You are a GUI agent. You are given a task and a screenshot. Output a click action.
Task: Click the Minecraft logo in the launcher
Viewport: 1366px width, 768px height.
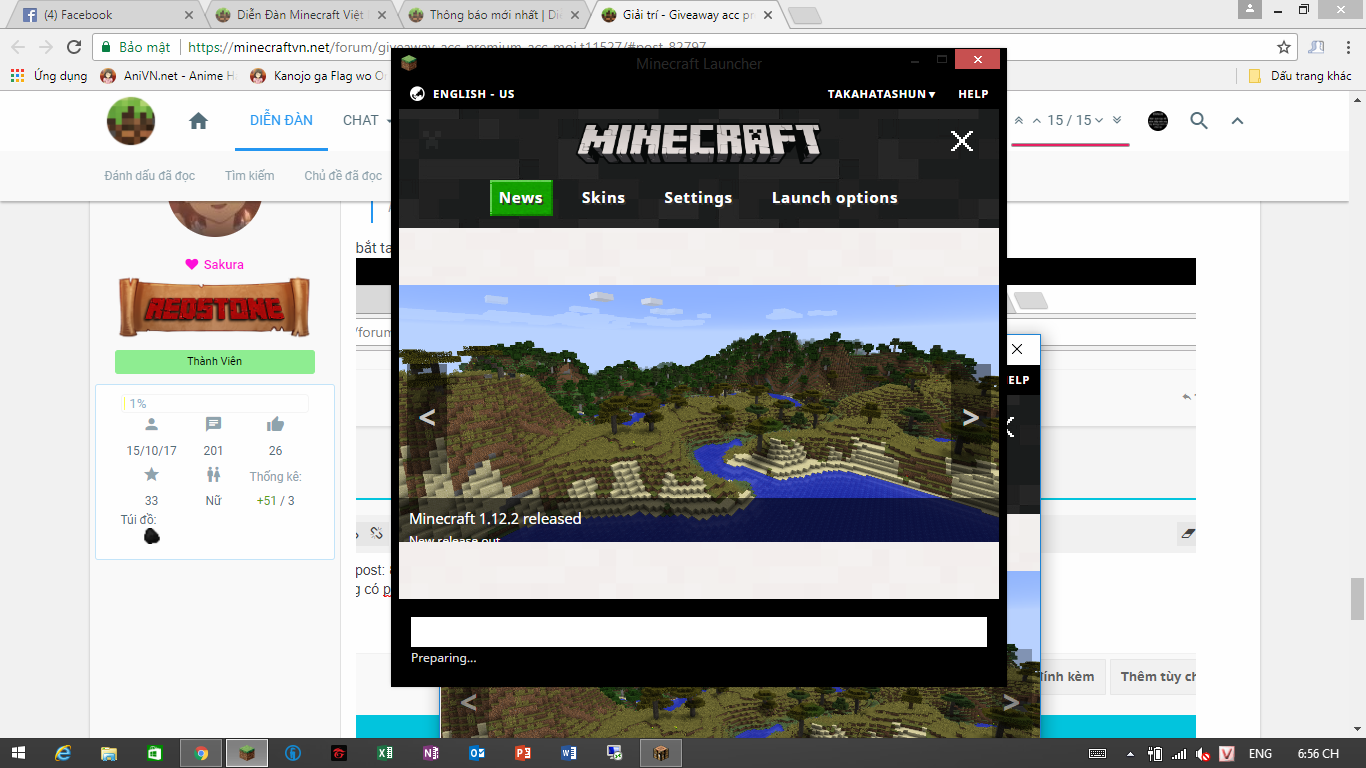coord(699,143)
